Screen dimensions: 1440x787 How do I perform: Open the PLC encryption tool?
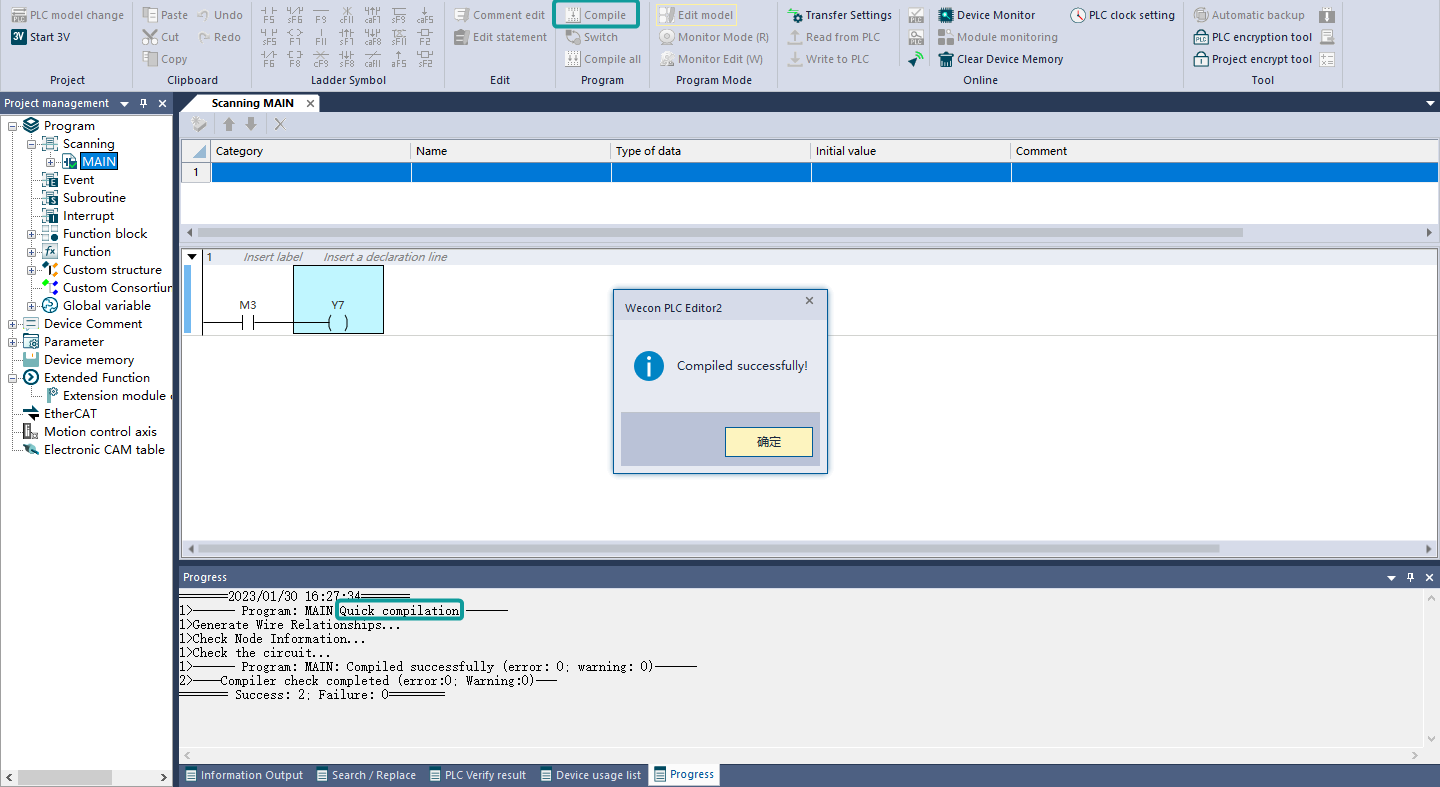1201,37
